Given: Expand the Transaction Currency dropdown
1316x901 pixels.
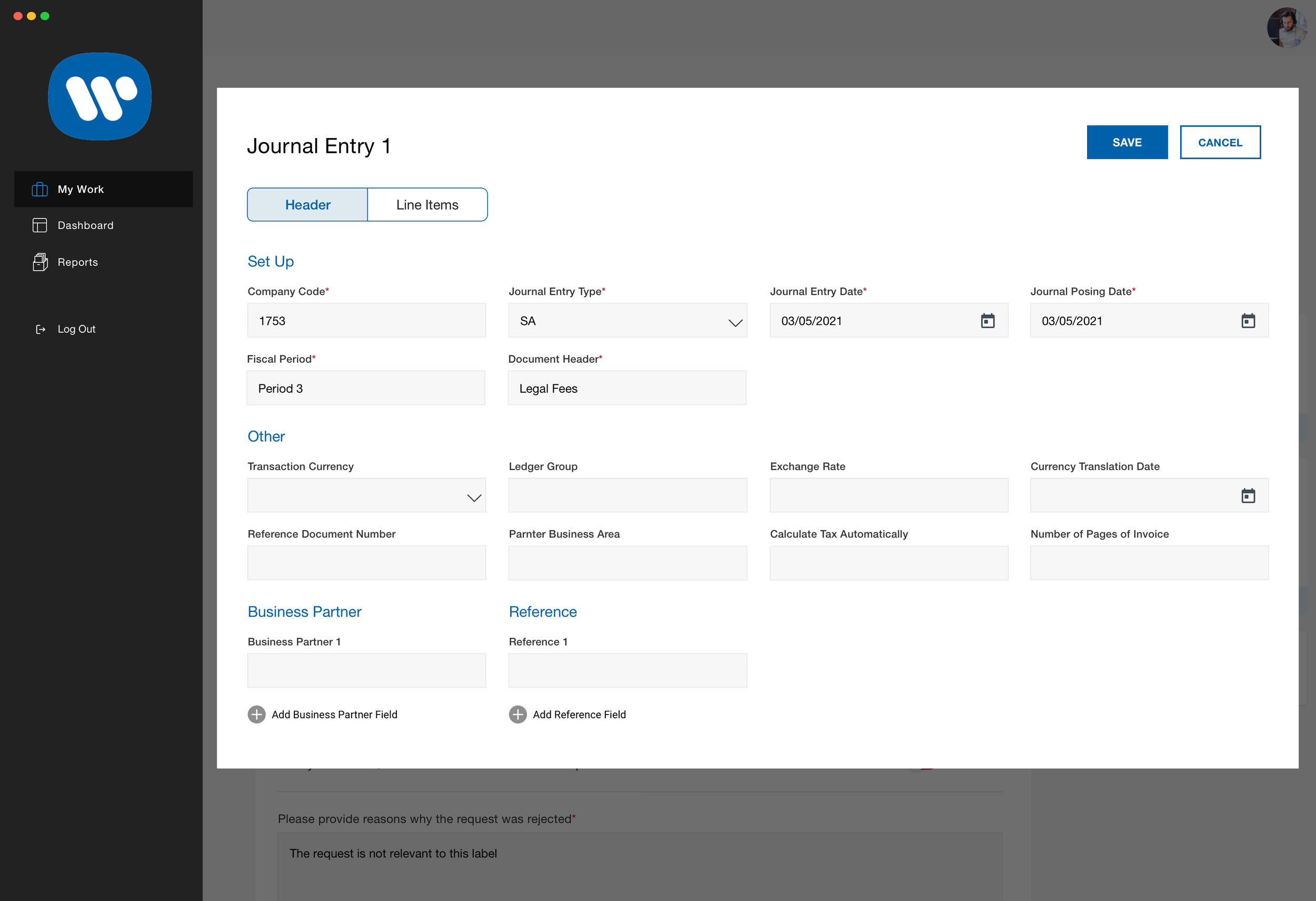Looking at the screenshot, I should click(x=474, y=497).
